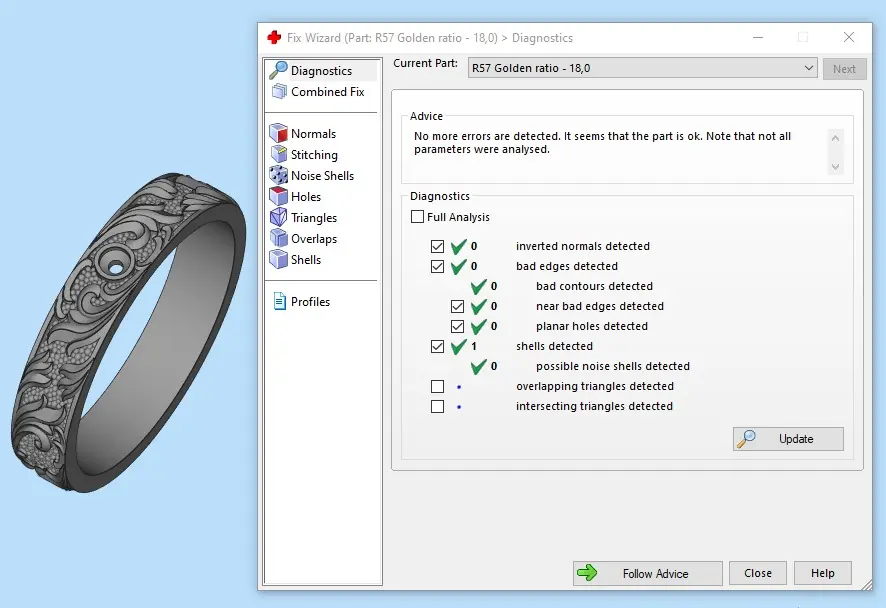Click the advice text 'No more errors are detected'

[487, 136]
